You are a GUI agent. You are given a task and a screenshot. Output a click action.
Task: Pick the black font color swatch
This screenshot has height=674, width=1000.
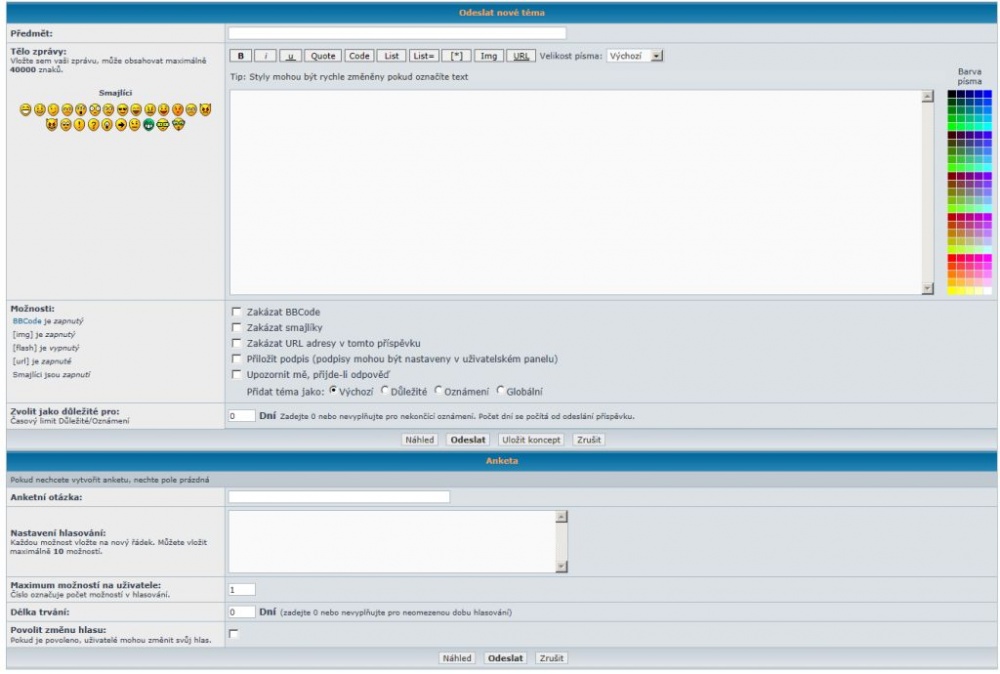pyautogui.click(x=952, y=94)
